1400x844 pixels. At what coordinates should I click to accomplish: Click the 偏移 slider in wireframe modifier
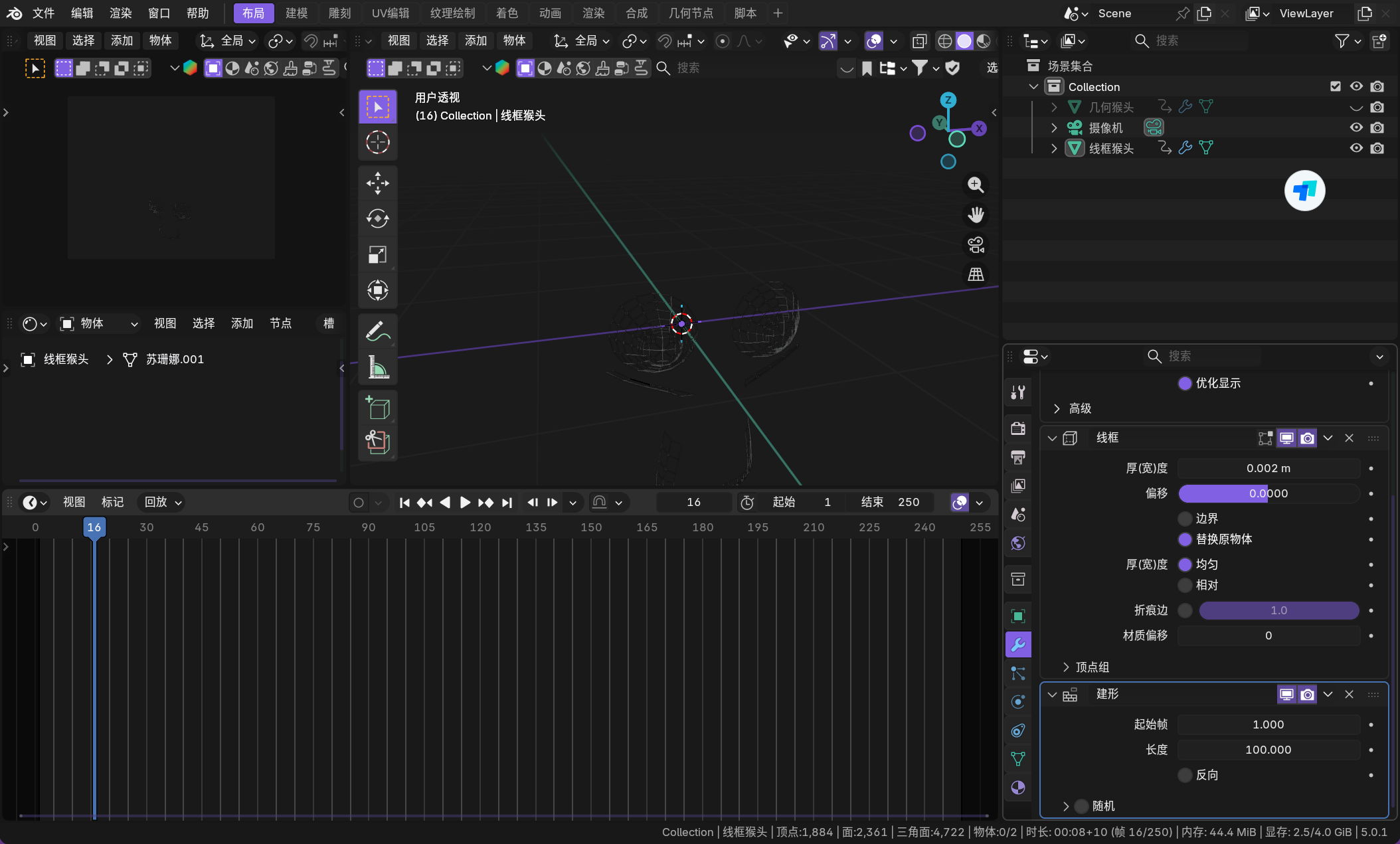click(x=1268, y=493)
